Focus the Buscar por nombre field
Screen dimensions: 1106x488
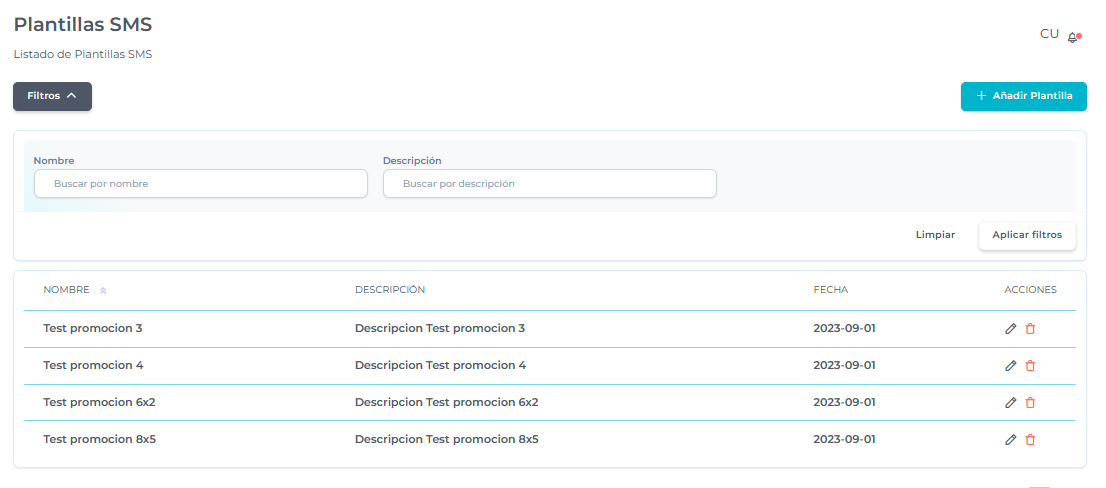[201, 184]
